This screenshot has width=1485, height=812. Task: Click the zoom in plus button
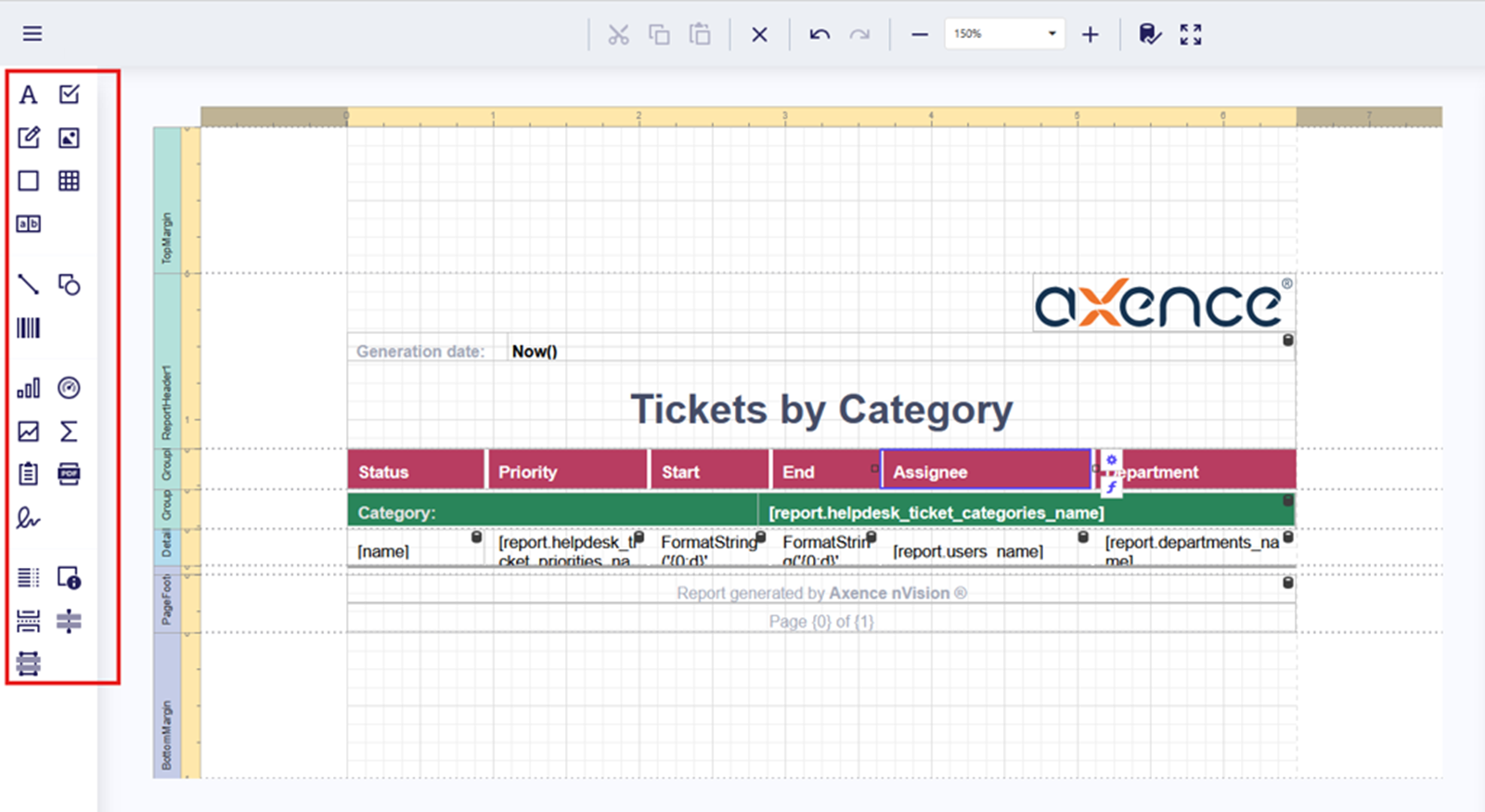1091,34
